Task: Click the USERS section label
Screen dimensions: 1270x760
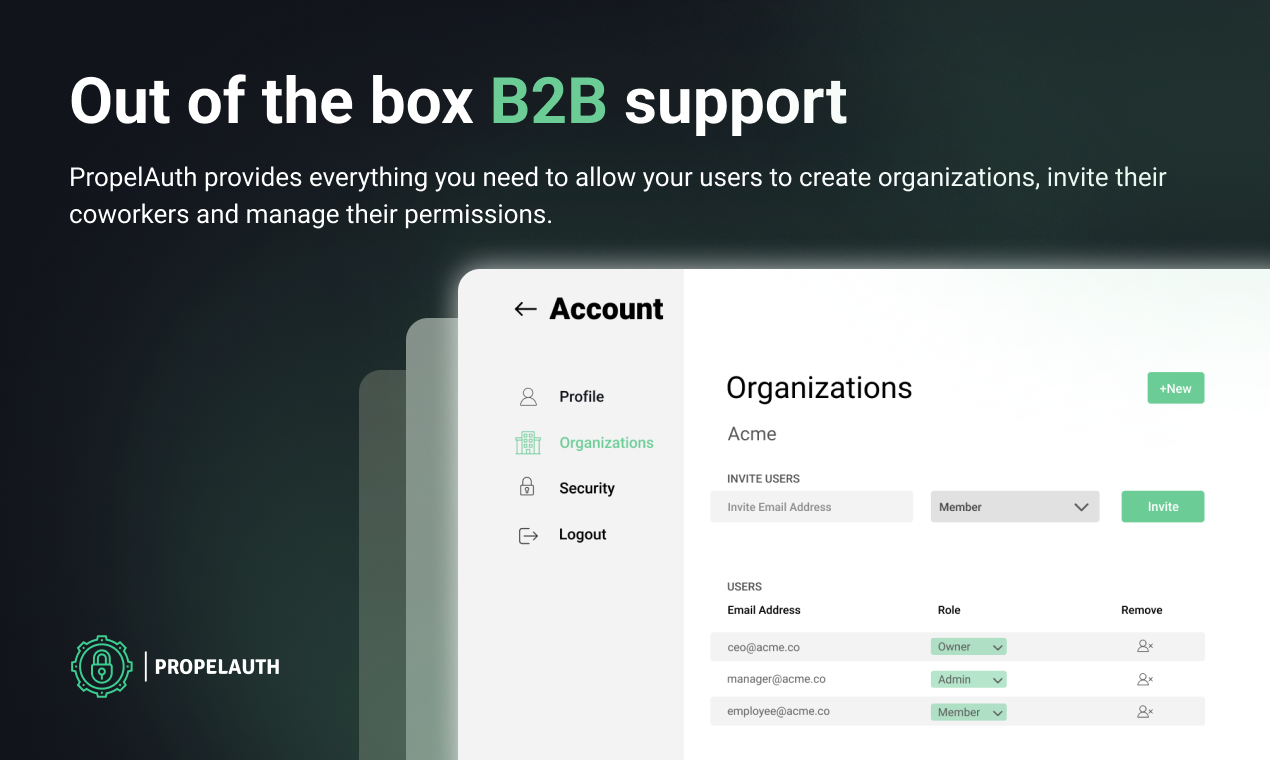Action: pyautogui.click(x=745, y=587)
